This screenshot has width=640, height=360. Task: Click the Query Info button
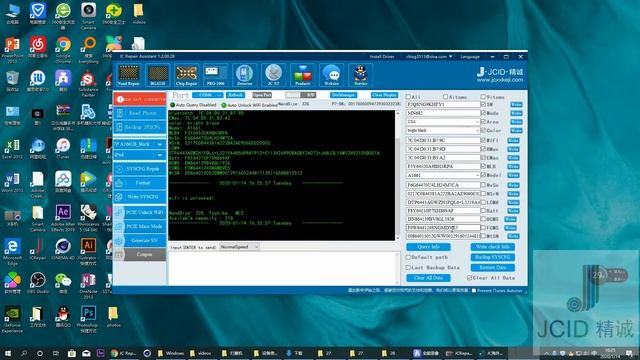[x=429, y=247]
